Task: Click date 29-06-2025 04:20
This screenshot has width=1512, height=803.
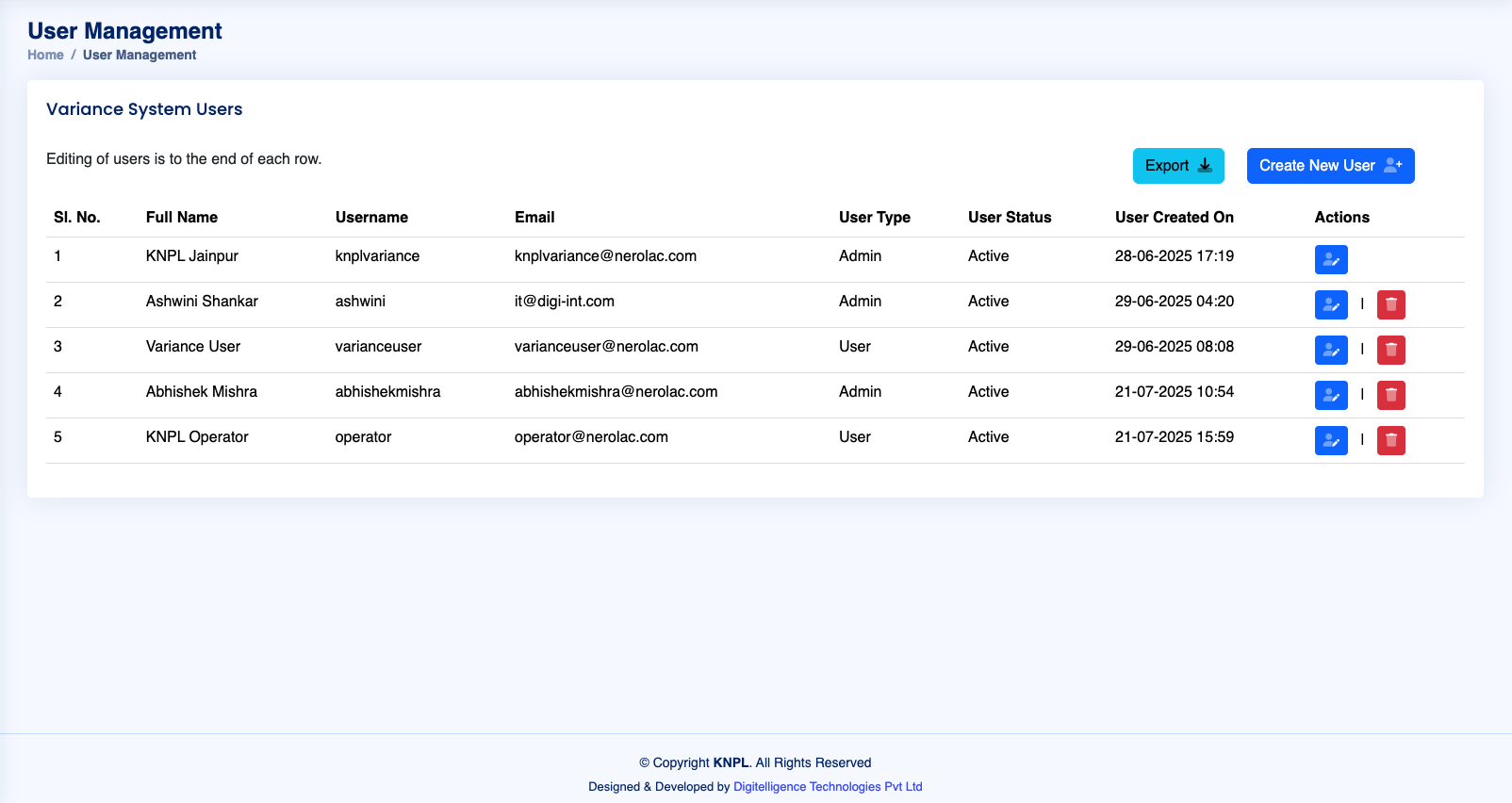Action: coord(1175,302)
